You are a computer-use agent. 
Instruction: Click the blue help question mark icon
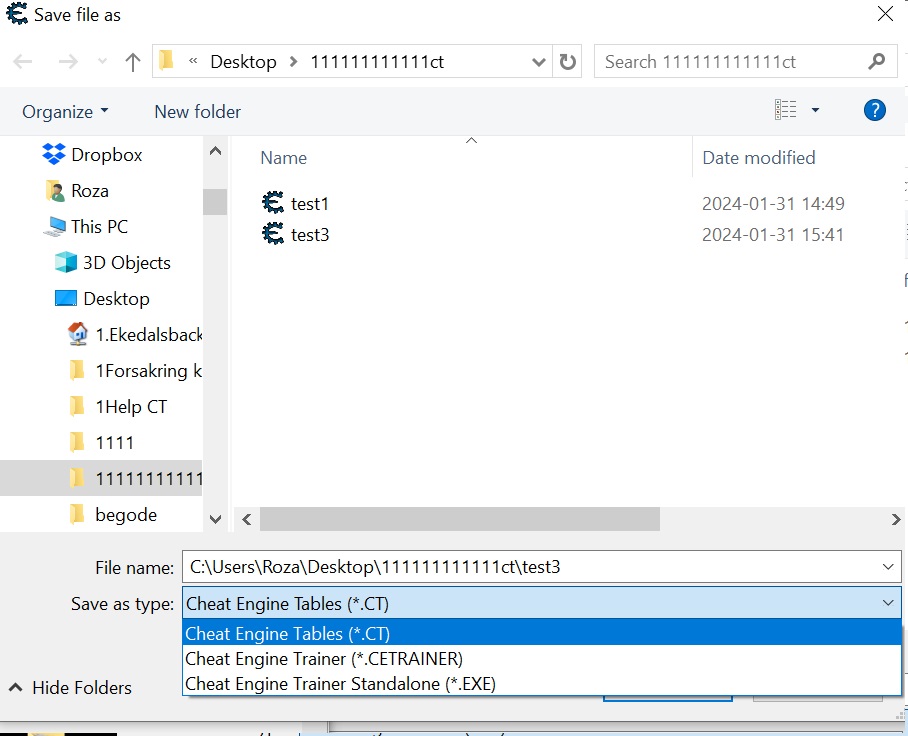(x=874, y=111)
